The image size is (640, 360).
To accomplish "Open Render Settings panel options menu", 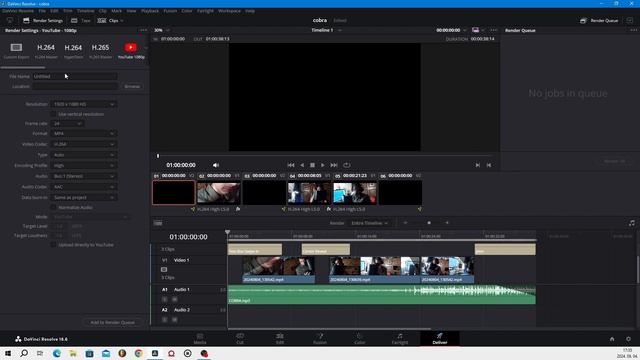I will [143, 30].
